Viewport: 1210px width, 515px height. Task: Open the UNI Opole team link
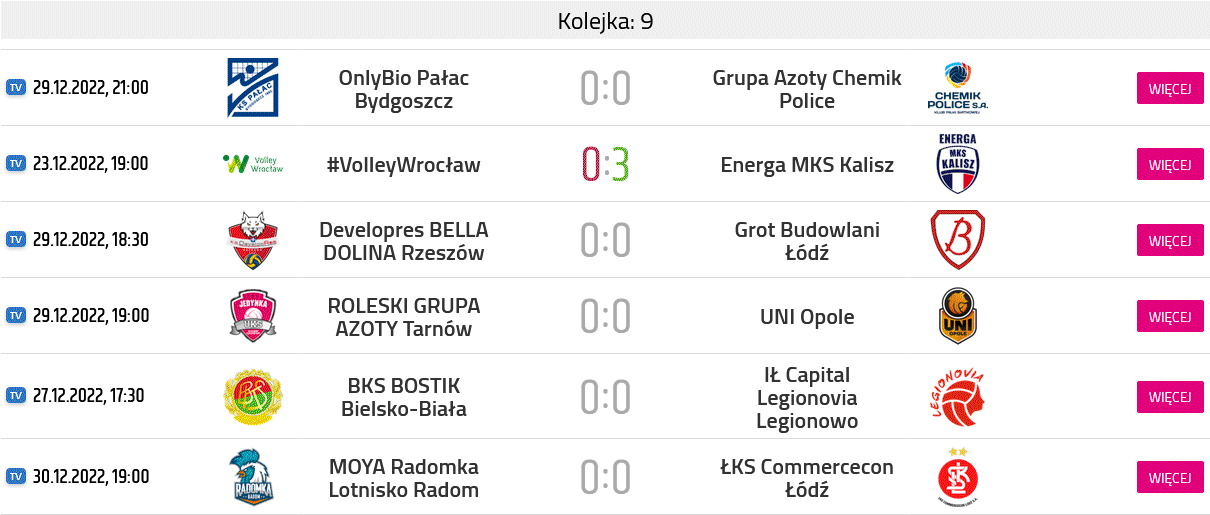click(806, 317)
